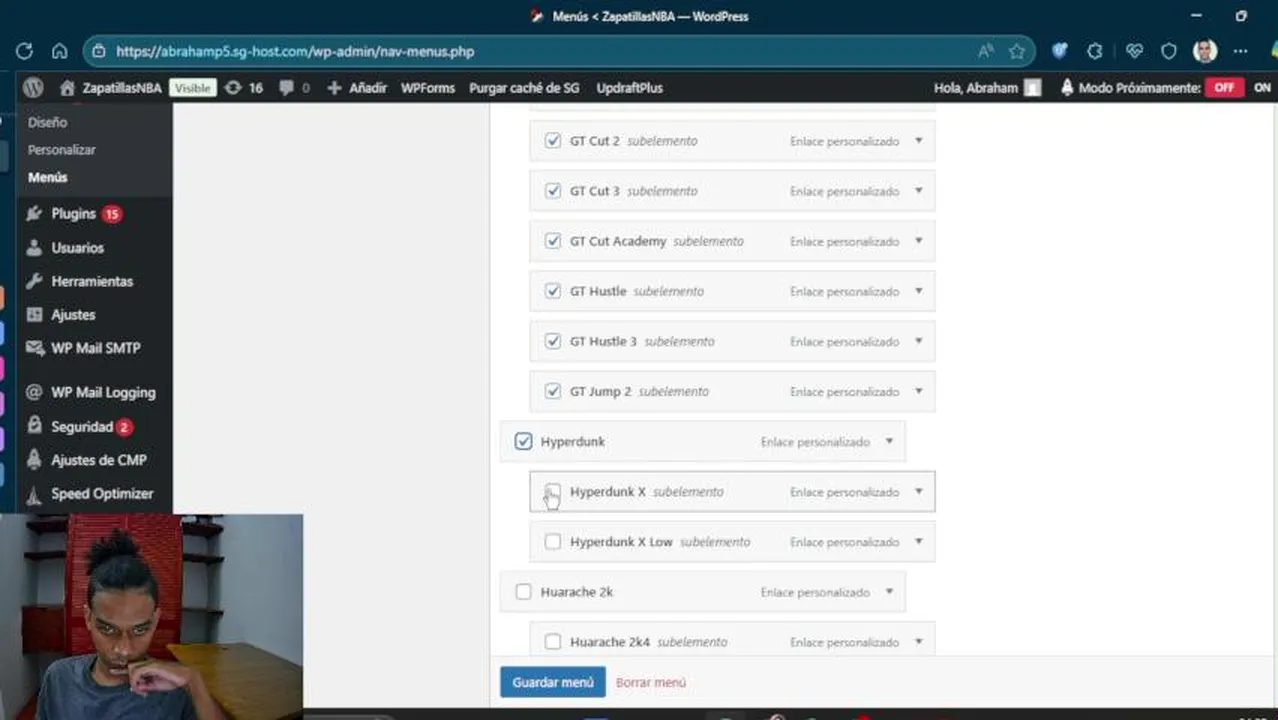
Task: Open Ajustes sidebar icon
Action: click(35, 315)
